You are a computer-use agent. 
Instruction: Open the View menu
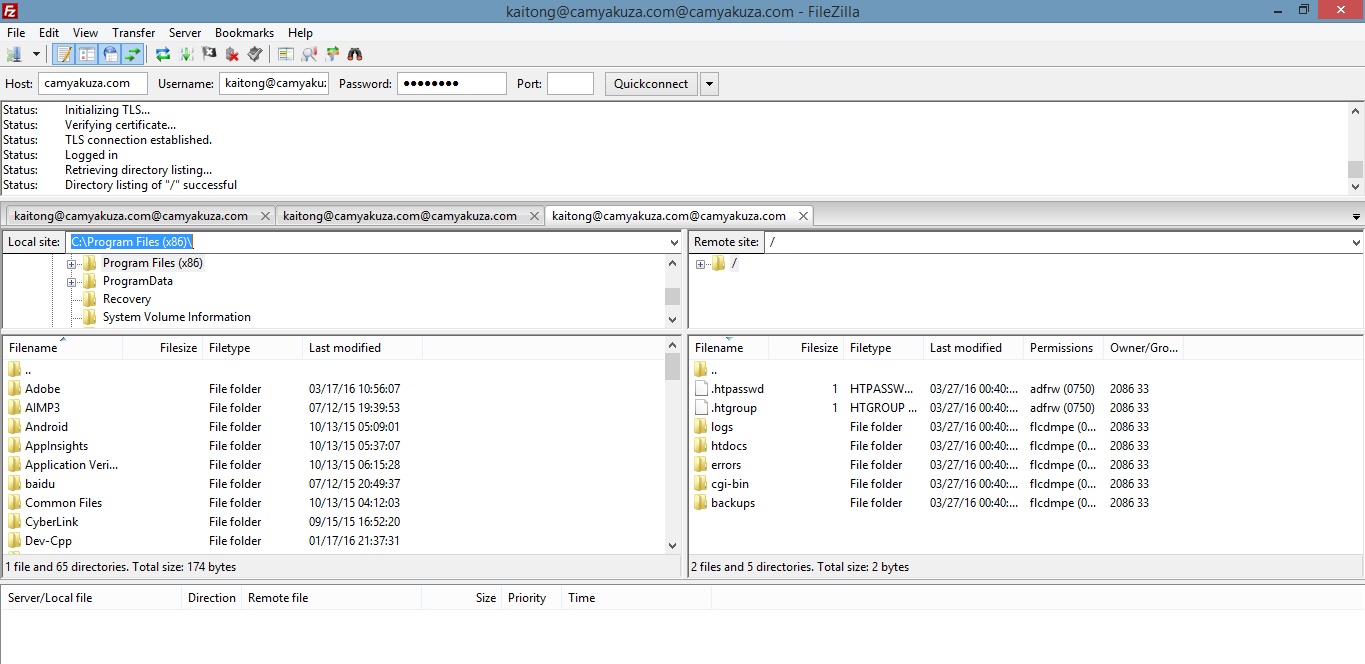(85, 33)
